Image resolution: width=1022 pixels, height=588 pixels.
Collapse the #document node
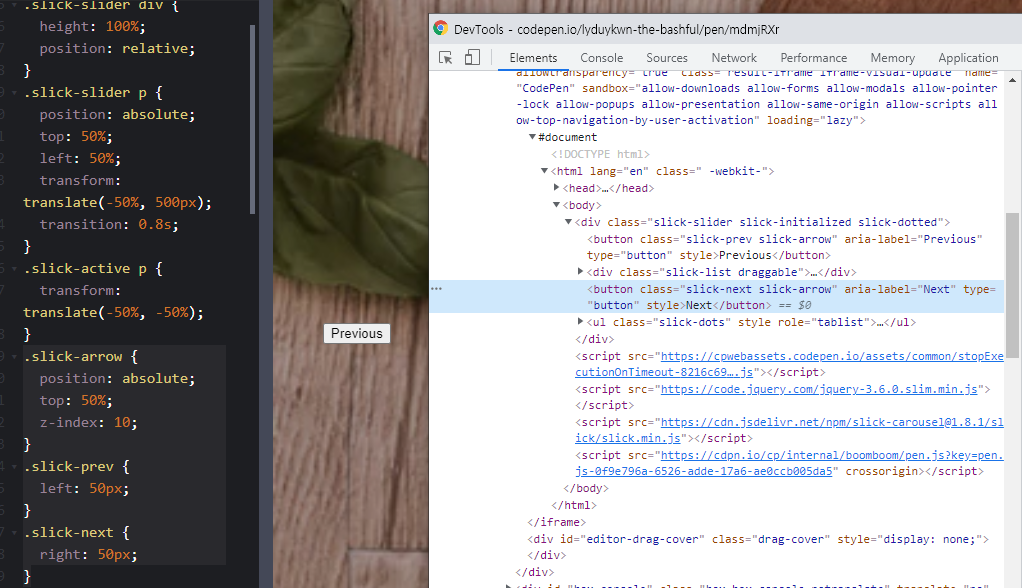click(533, 137)
